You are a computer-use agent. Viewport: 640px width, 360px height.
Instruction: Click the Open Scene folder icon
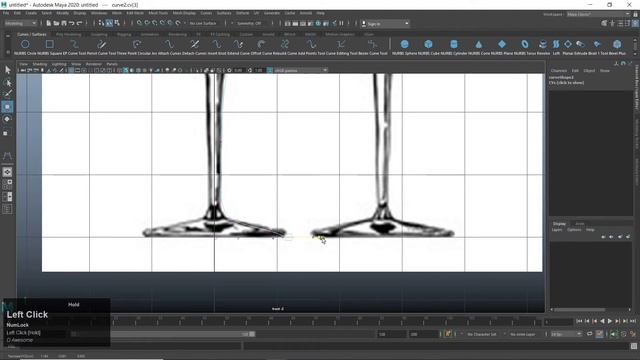[56, 23]
